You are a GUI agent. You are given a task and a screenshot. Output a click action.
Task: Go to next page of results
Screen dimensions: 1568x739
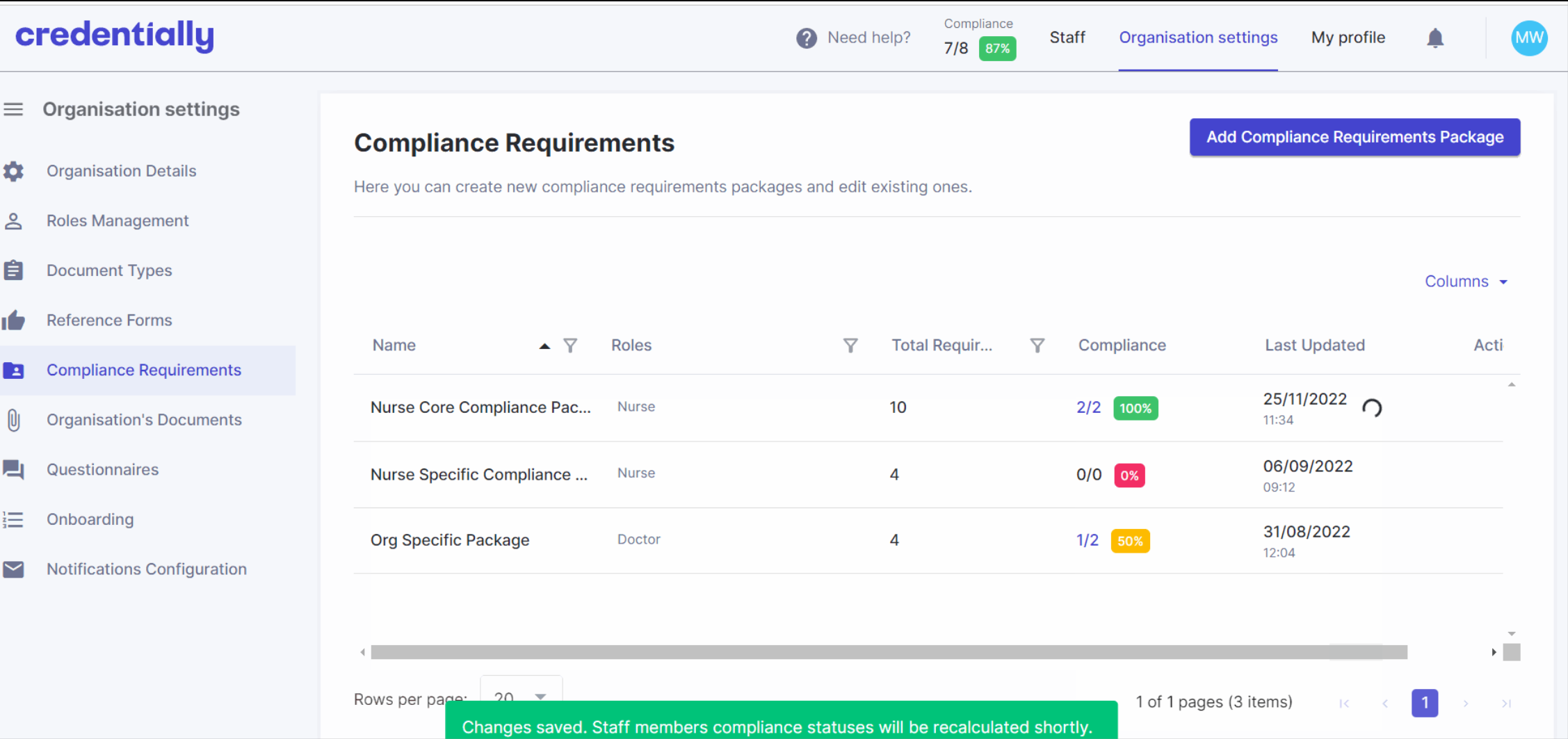(1466, 704)
